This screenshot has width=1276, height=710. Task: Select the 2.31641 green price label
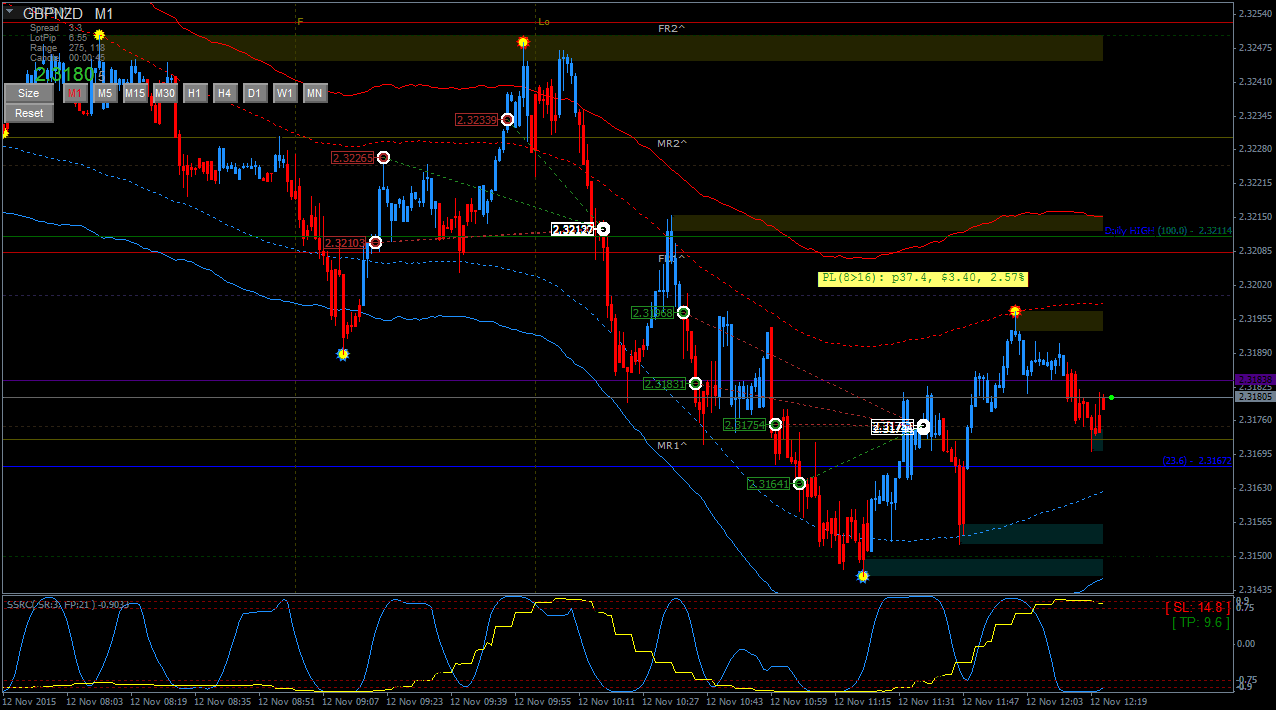(x=768, y=484)
